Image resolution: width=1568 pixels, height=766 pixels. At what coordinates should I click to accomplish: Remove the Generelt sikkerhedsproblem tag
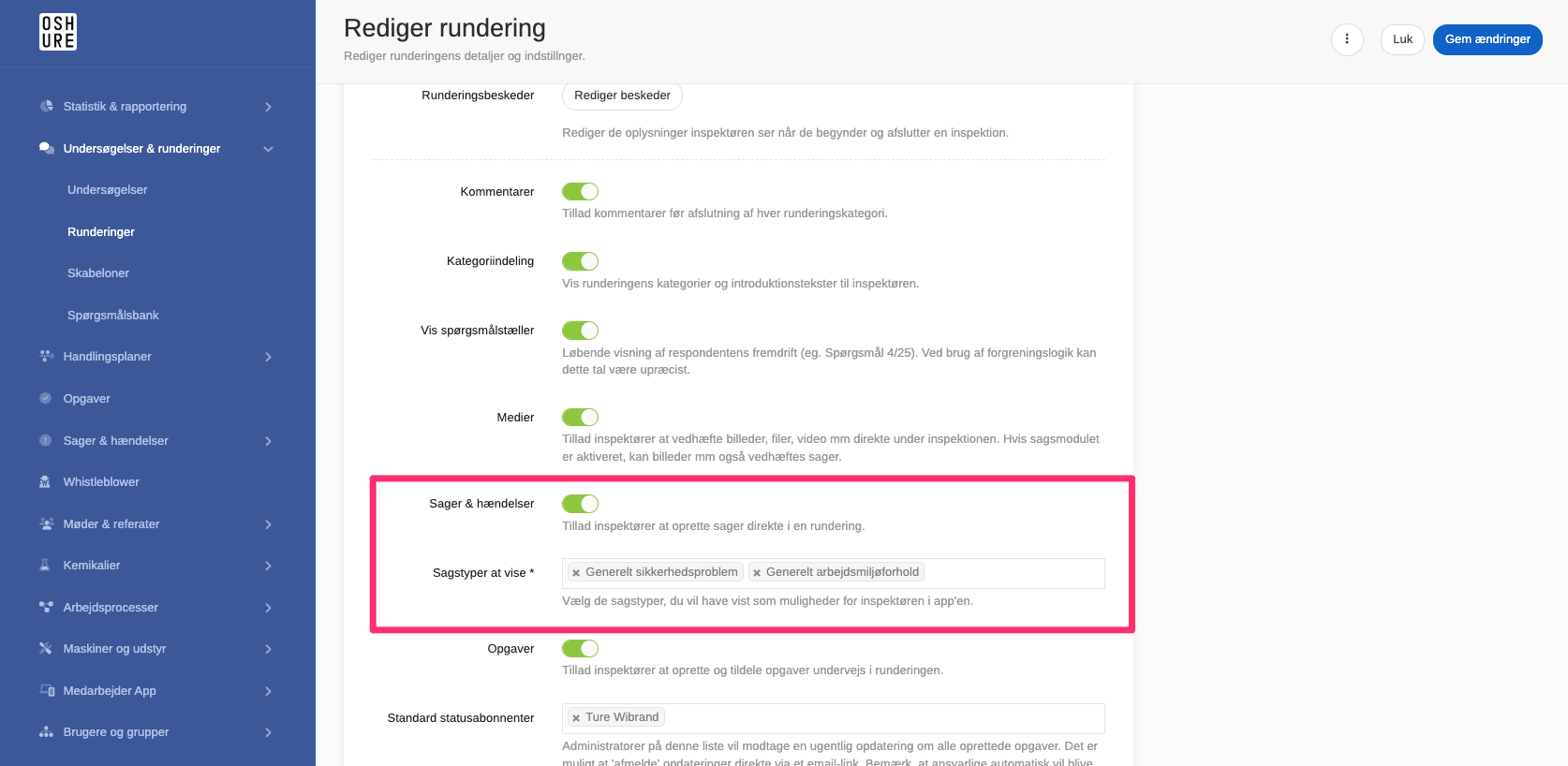tap(576, 572)
